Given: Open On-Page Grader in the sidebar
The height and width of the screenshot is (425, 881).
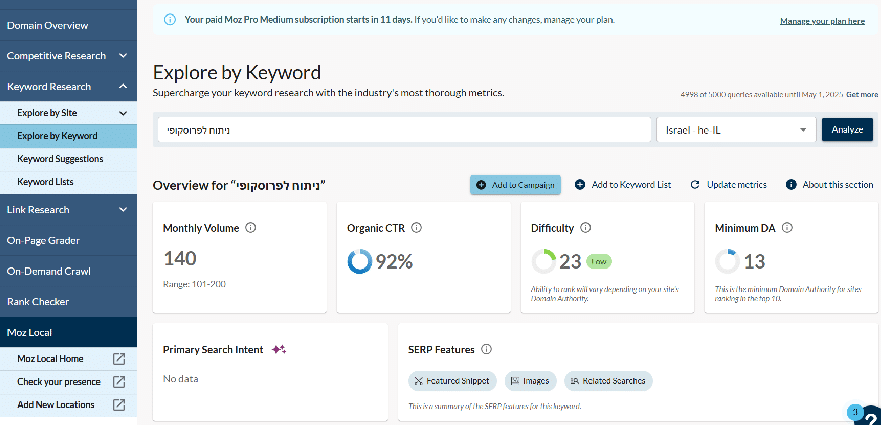Looking at the screenshot, I should pos(69,241).
